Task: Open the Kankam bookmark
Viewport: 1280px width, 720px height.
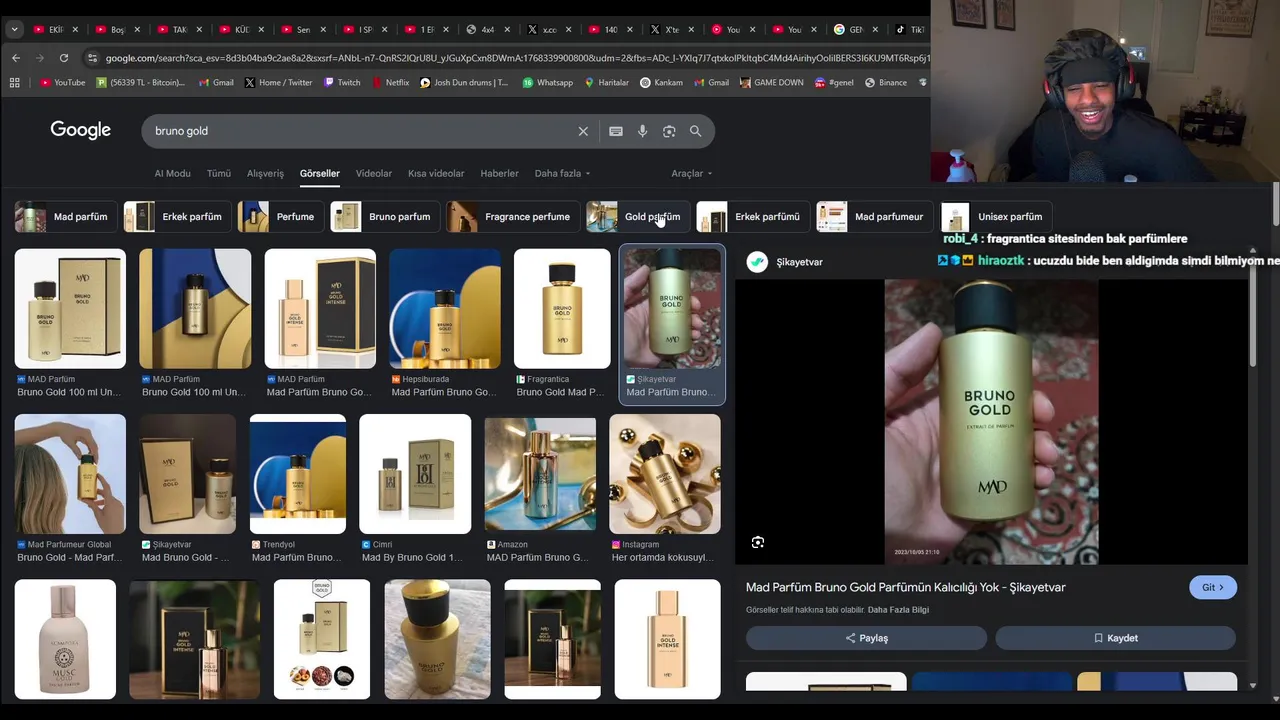Action: click(661, 83)
